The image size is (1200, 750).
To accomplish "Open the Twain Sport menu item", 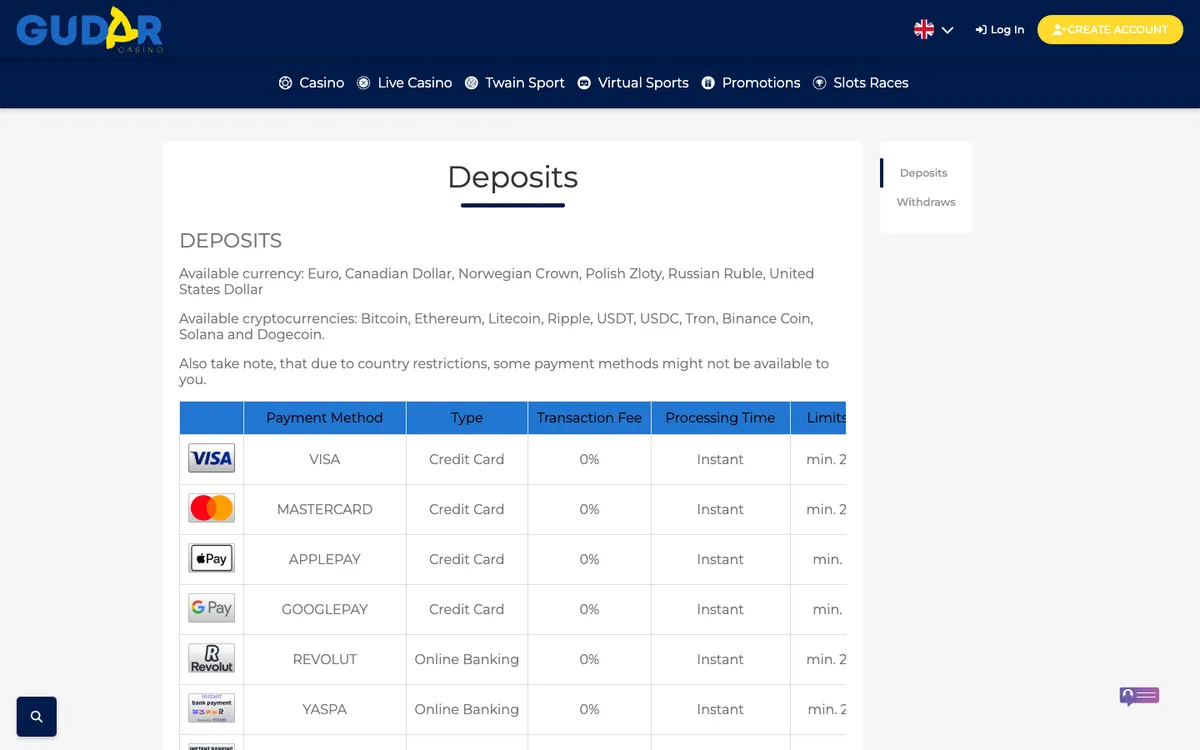I will (515, 83).
